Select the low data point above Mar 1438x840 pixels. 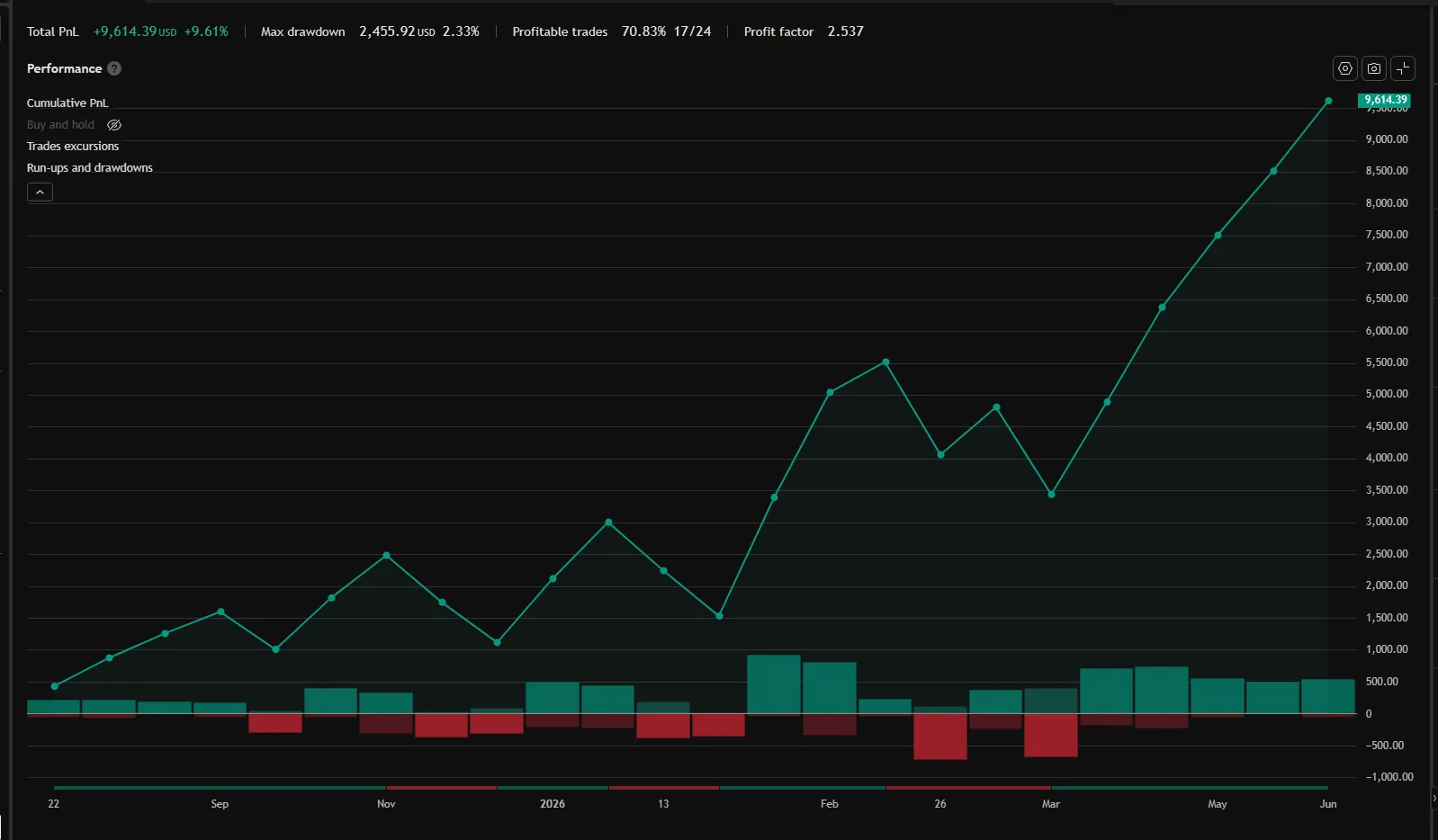pyautogui.click(x=1051, y=494)
